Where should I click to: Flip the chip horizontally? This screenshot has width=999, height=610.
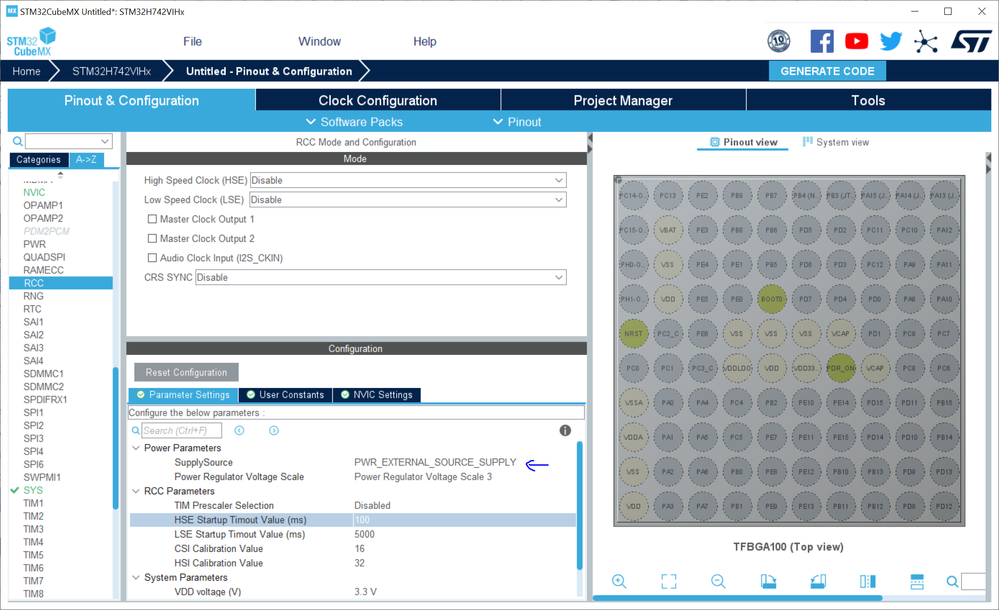click(868, 581)
